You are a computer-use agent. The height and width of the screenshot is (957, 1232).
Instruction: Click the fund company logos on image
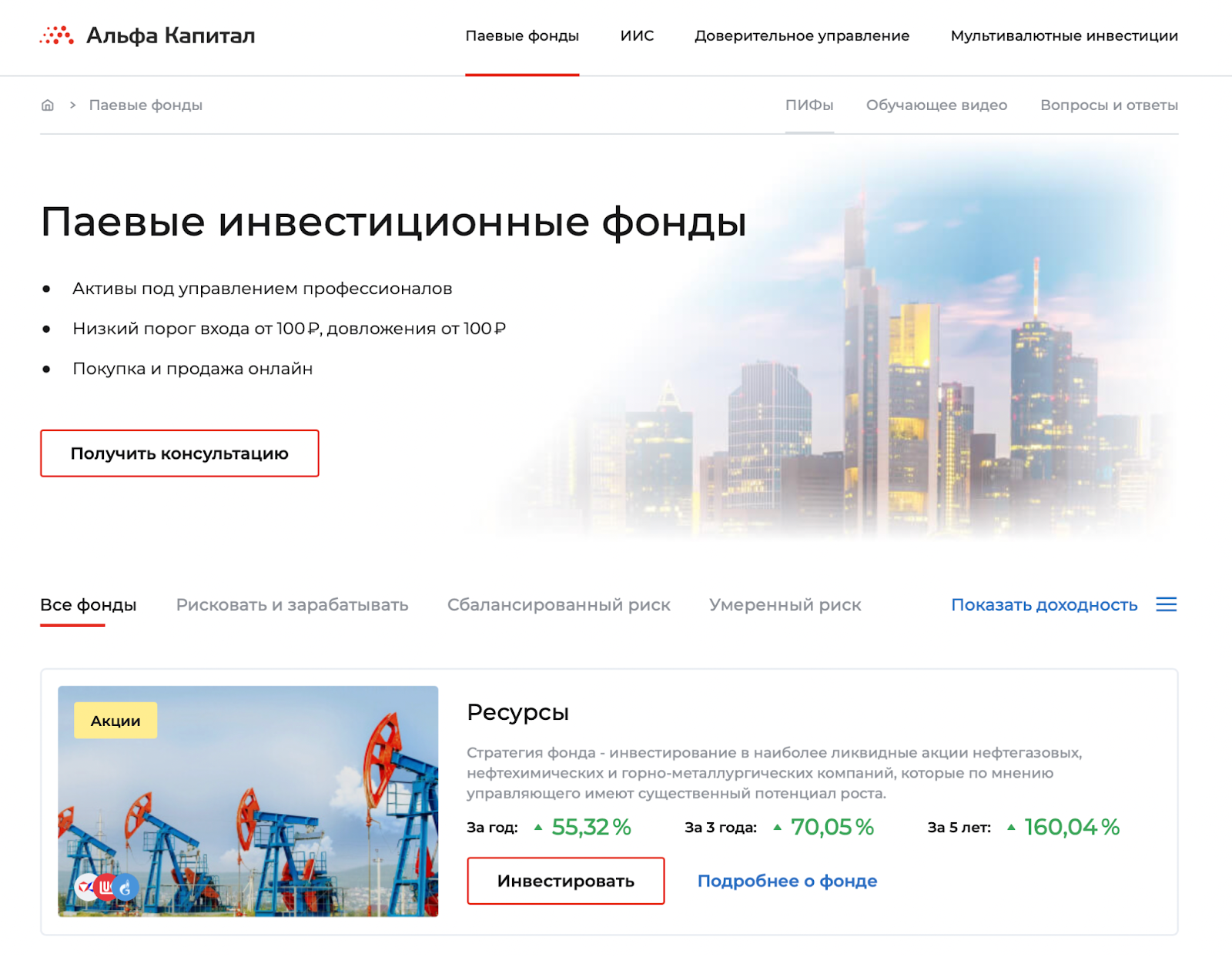click(x=107, y=888)
